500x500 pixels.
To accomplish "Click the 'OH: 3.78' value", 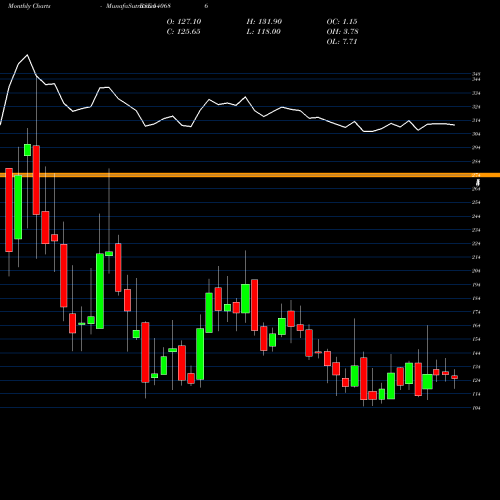I will [x=342, y=31].
